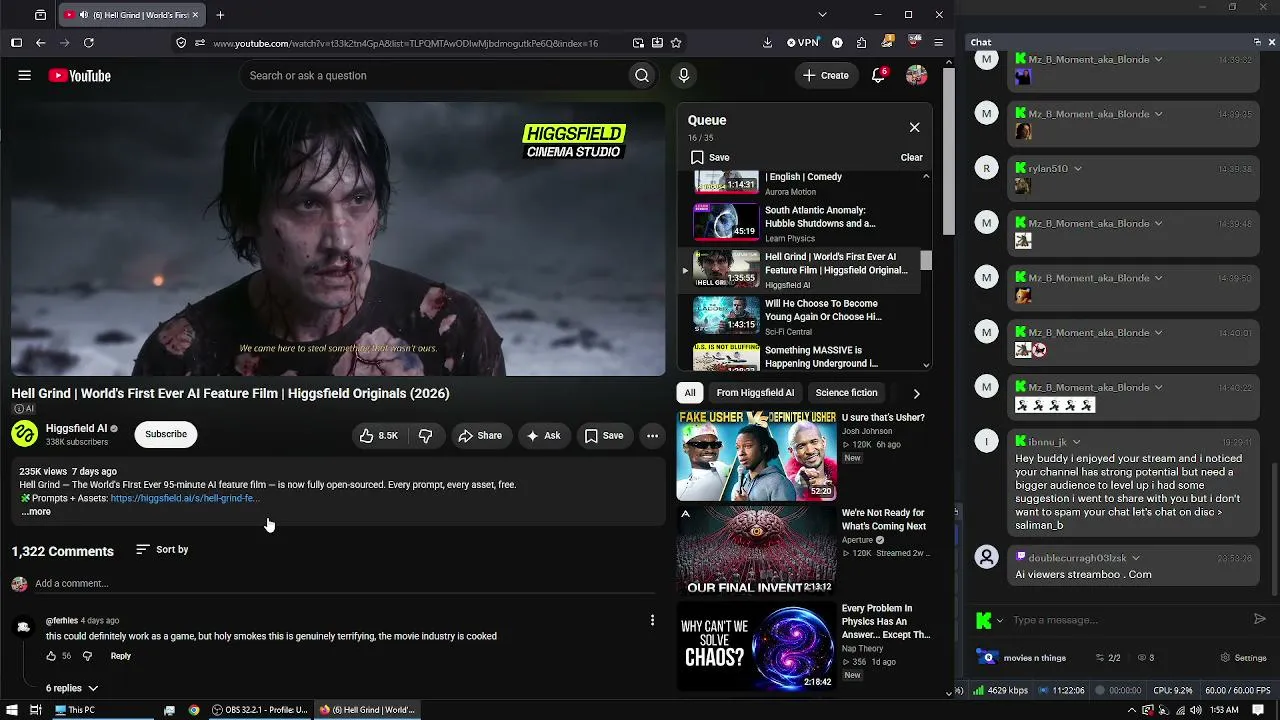Go back in the browser
The height and width of the screenshot is (720, 1280).
(x=40, y=43)
